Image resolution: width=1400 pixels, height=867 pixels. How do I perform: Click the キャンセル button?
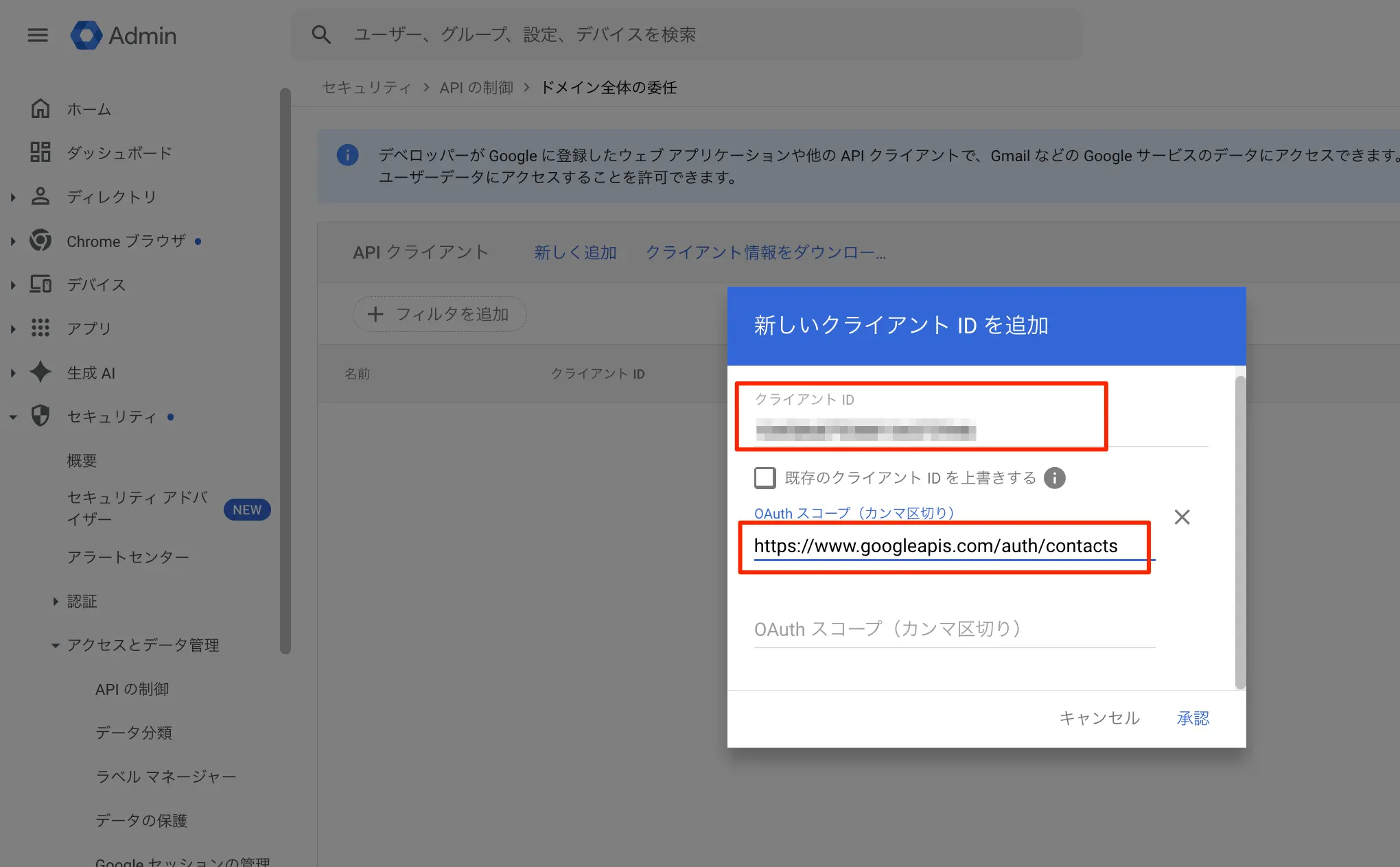(x=1099, y=718)
